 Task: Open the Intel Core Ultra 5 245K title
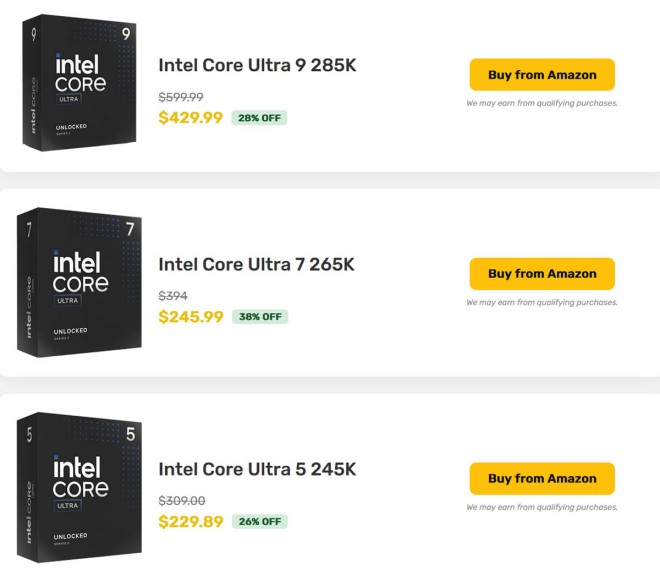[257, 469]
